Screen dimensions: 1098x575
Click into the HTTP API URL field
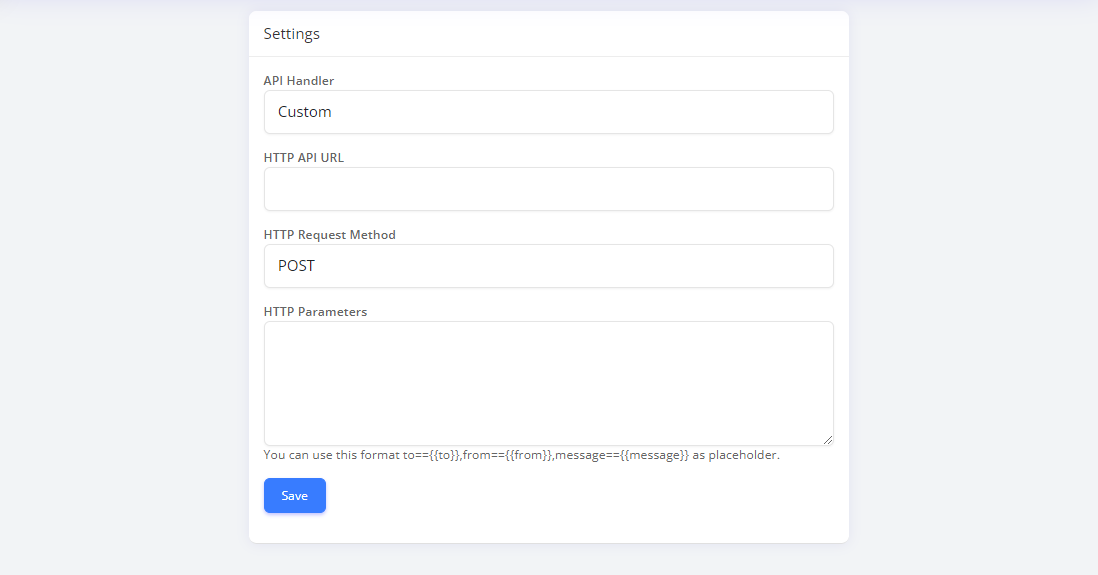(x=548, y=189)
